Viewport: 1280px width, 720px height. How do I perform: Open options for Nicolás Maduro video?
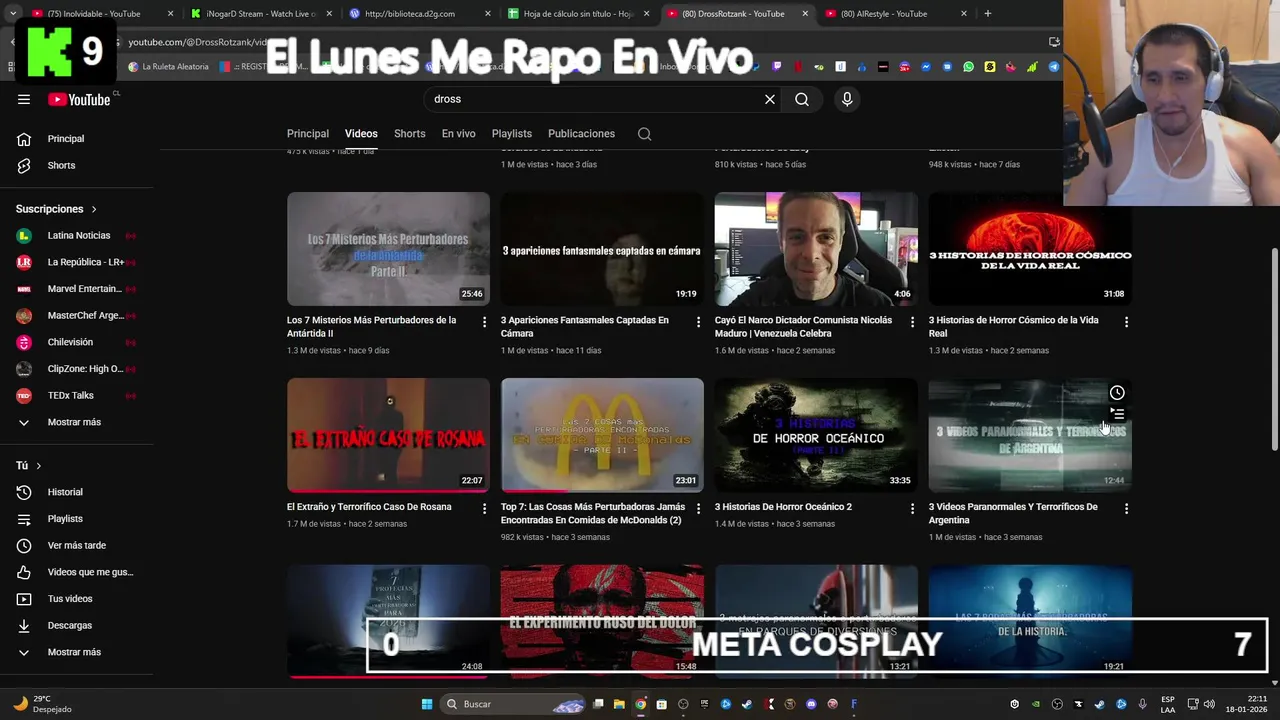[x=912, y=322]
